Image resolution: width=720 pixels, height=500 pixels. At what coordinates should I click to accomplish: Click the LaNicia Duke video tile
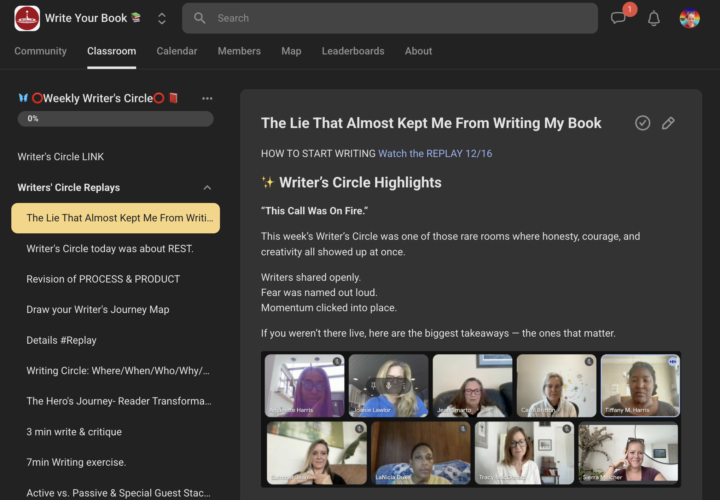pos(421,453)
